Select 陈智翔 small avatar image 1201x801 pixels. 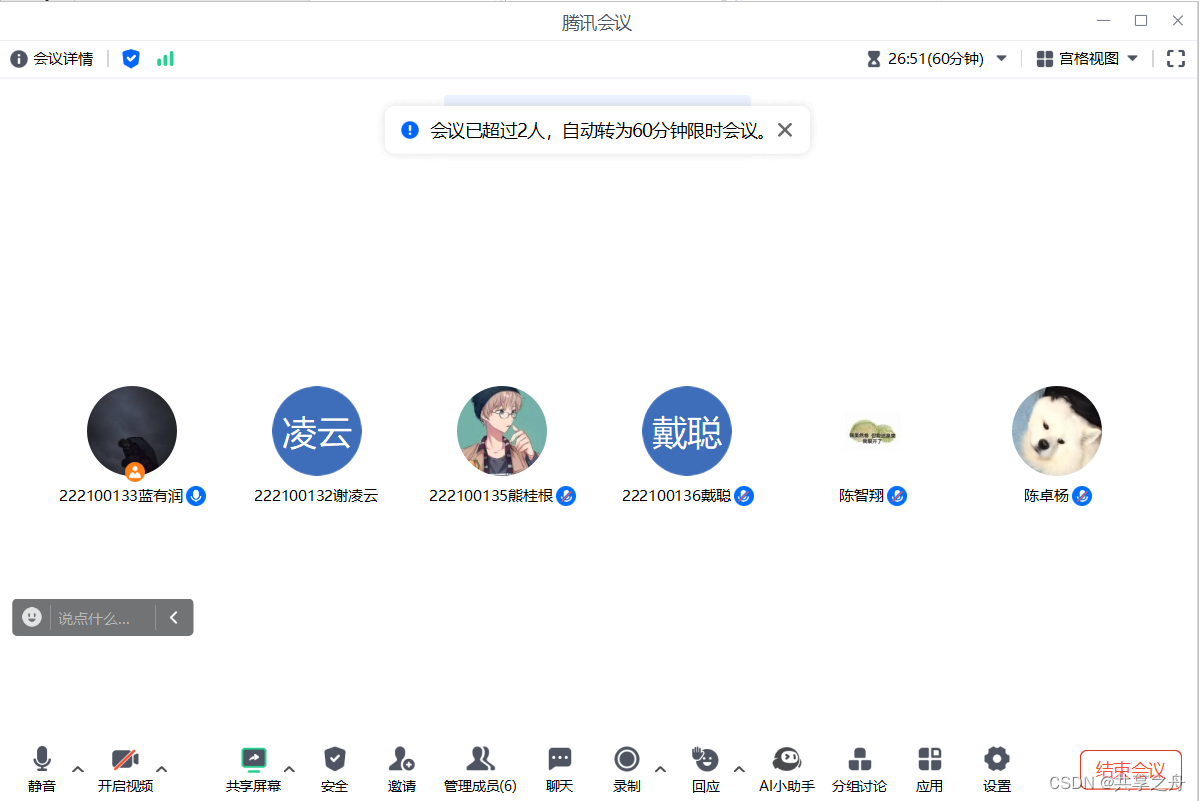pos(872,431)
